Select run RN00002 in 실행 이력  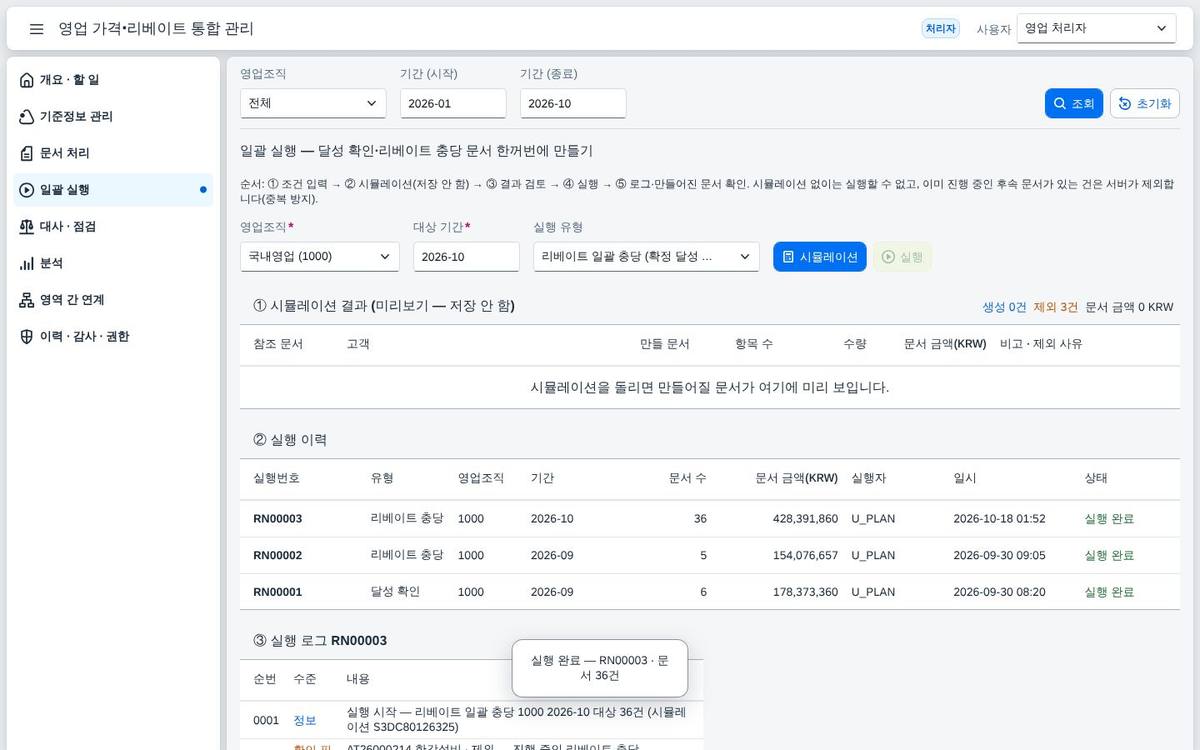click(x=710, y=555)
